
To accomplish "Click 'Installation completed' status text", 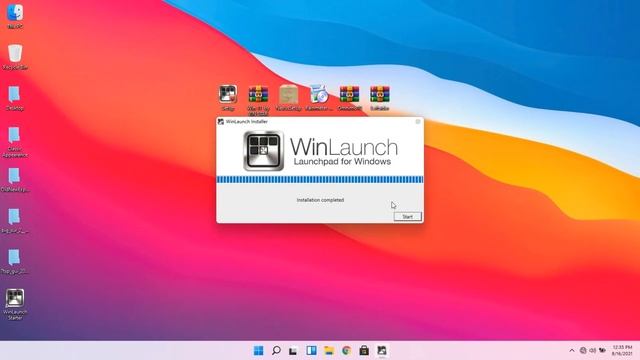I will 320,200.
